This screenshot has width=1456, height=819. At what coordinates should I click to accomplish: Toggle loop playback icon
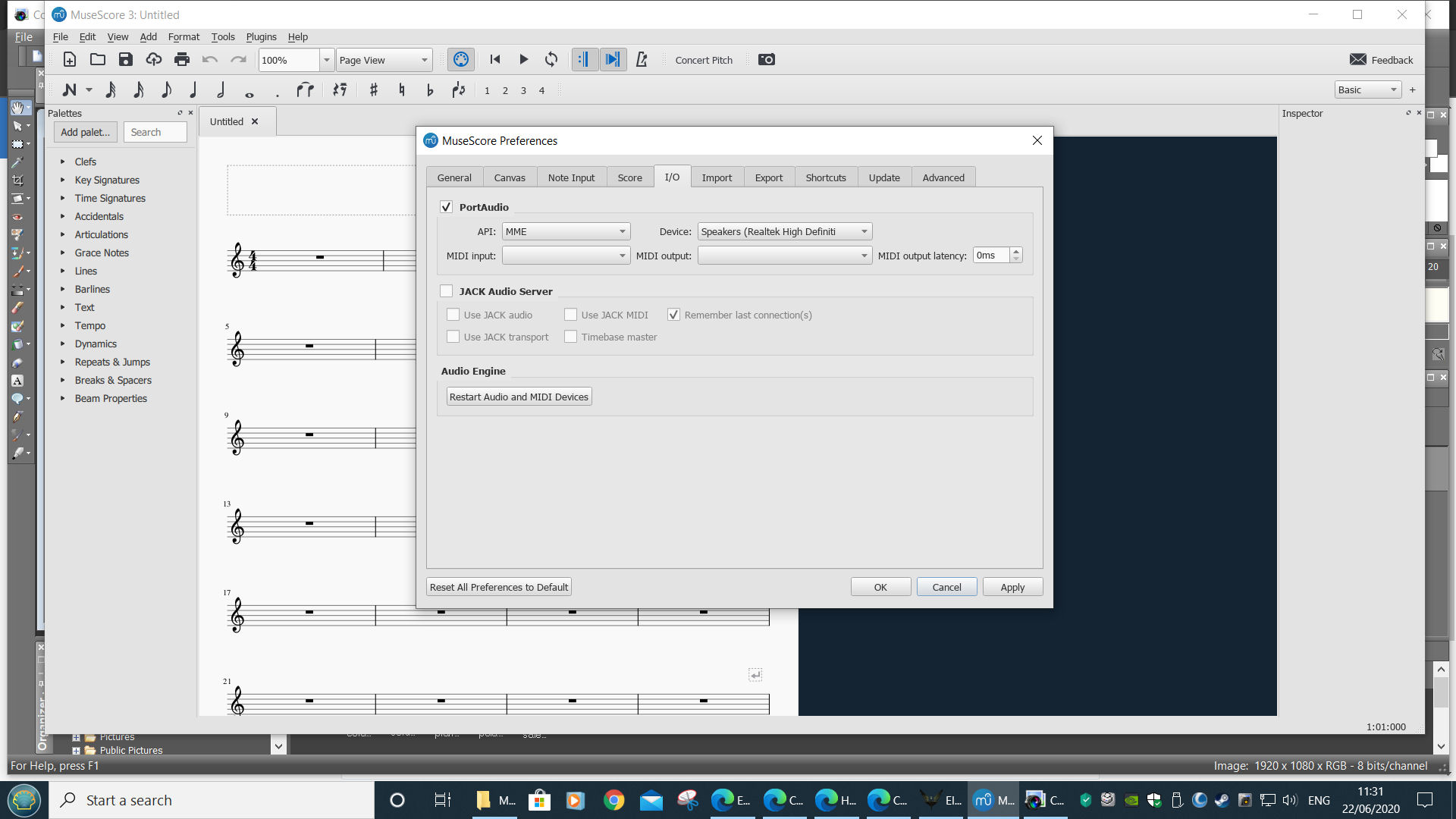tap(551, 60)
